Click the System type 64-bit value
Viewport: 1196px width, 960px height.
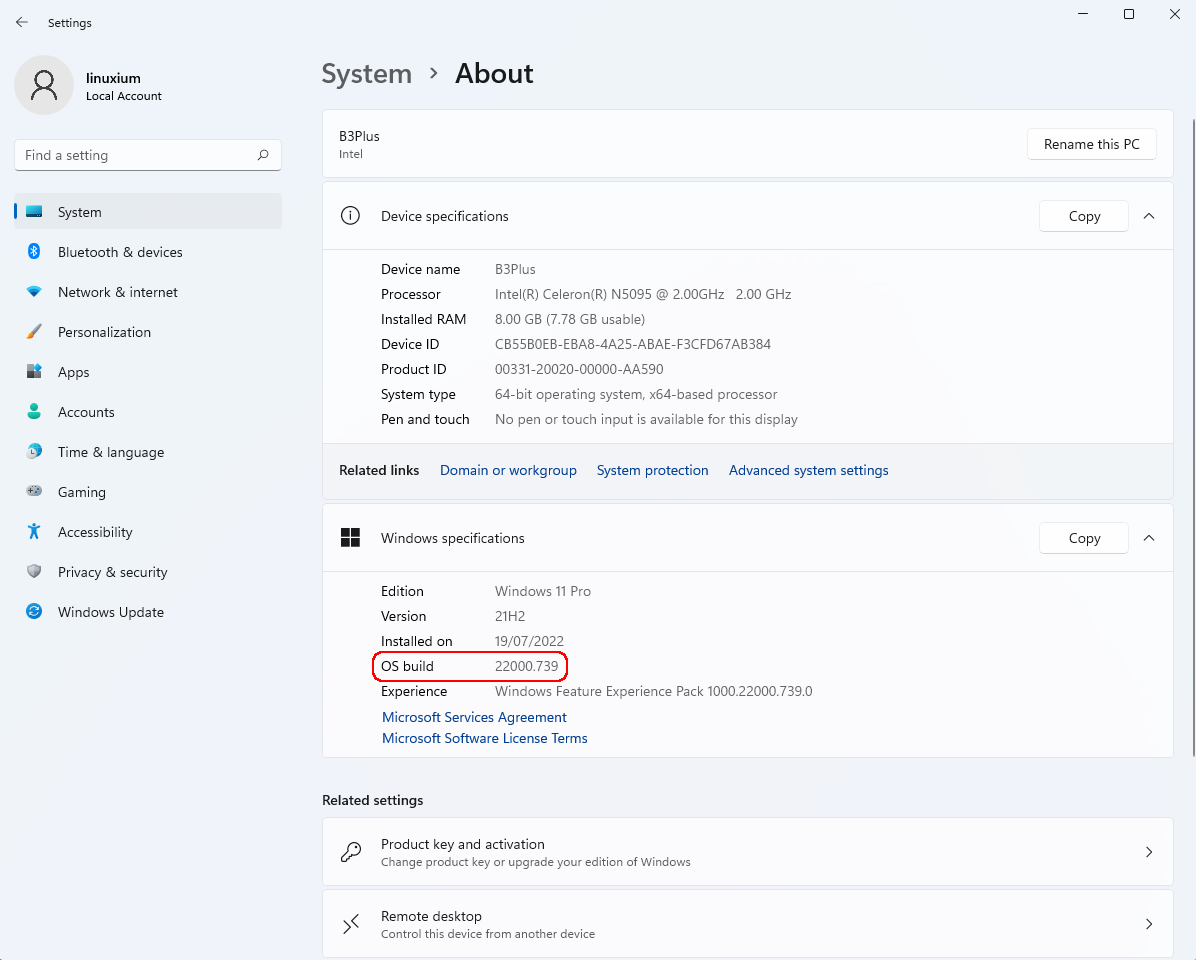[x=635, y=394]
